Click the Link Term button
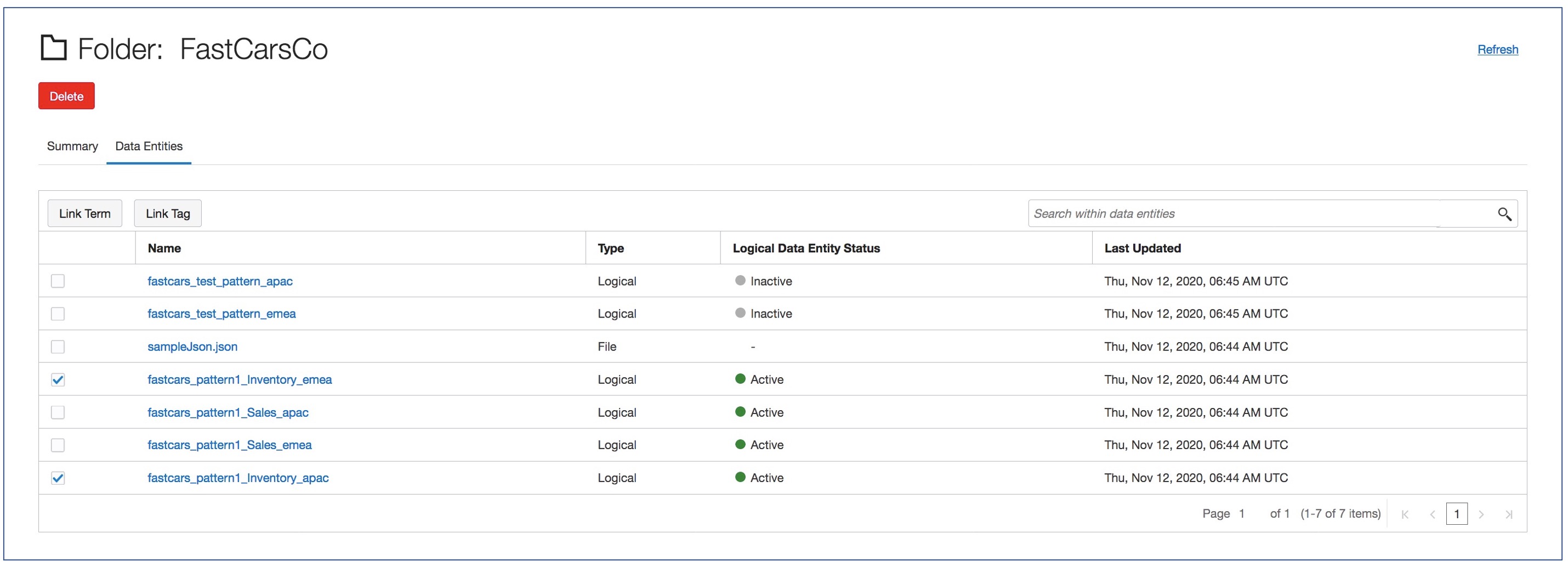The image size is (1568, 567). coord(84,214)
